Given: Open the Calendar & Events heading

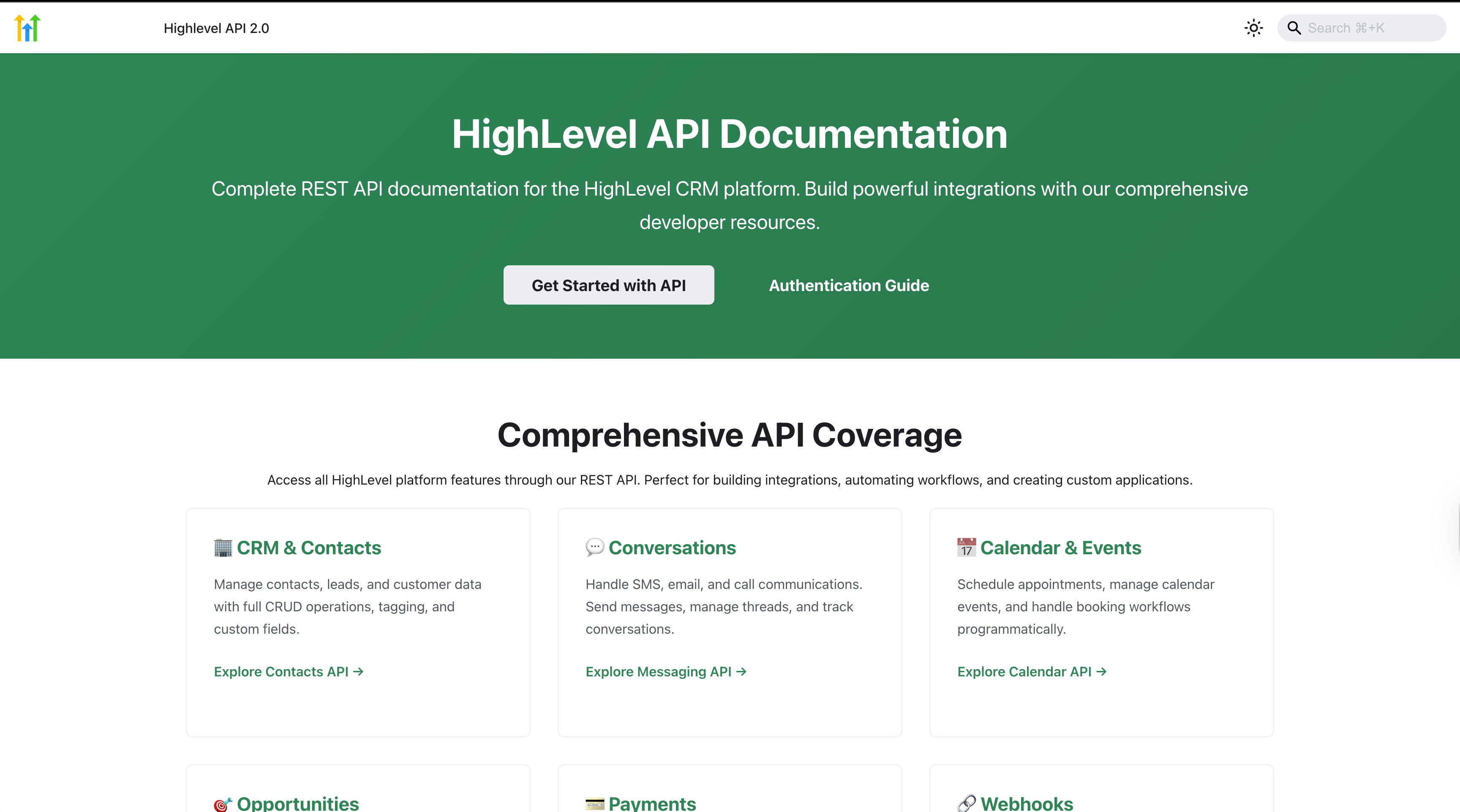Looking at the screenshot, I should (1060, 548).
